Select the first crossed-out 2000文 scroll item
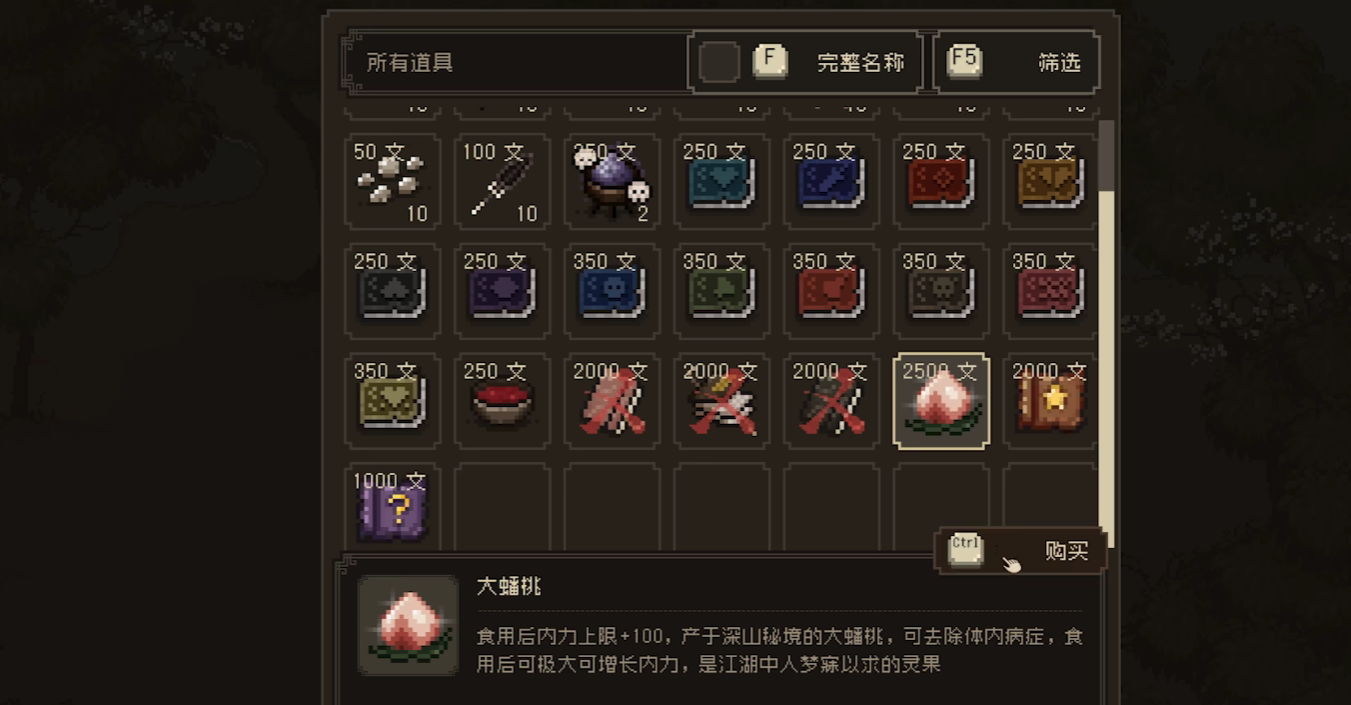Screen dimensions: 1351x705 (x=612, y=401)
